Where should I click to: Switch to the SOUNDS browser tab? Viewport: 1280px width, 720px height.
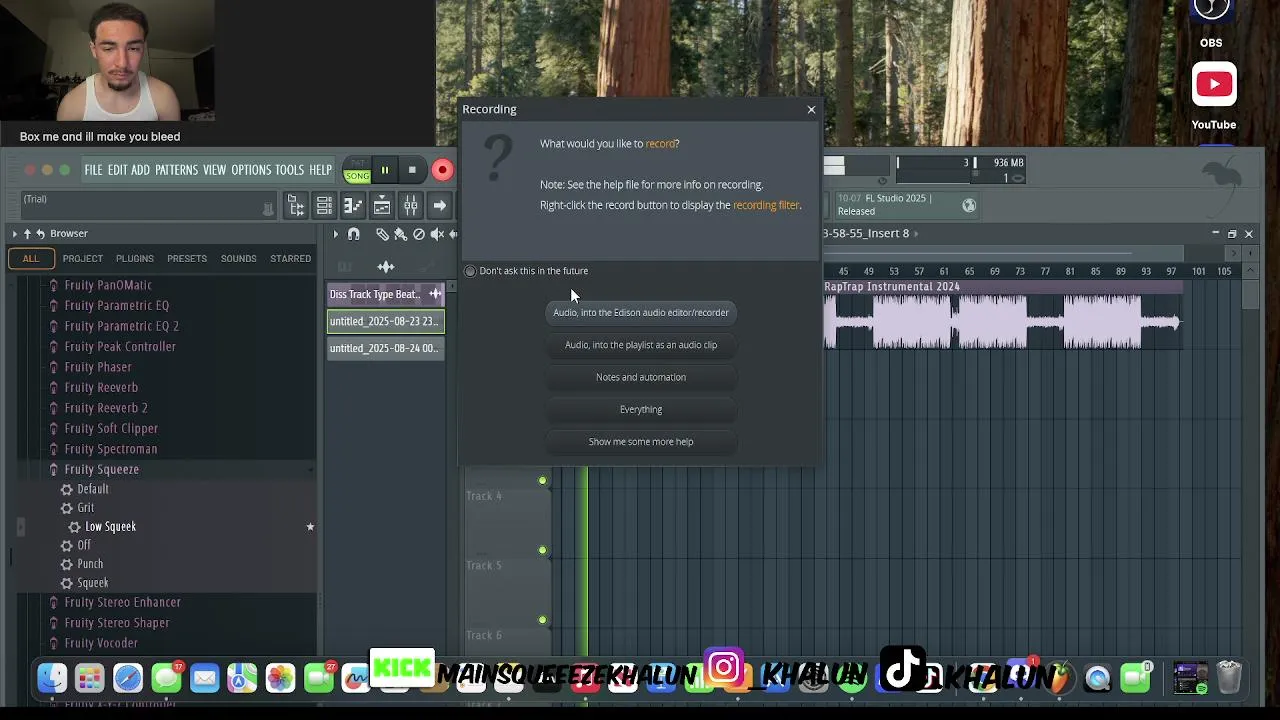pos(238,258)
